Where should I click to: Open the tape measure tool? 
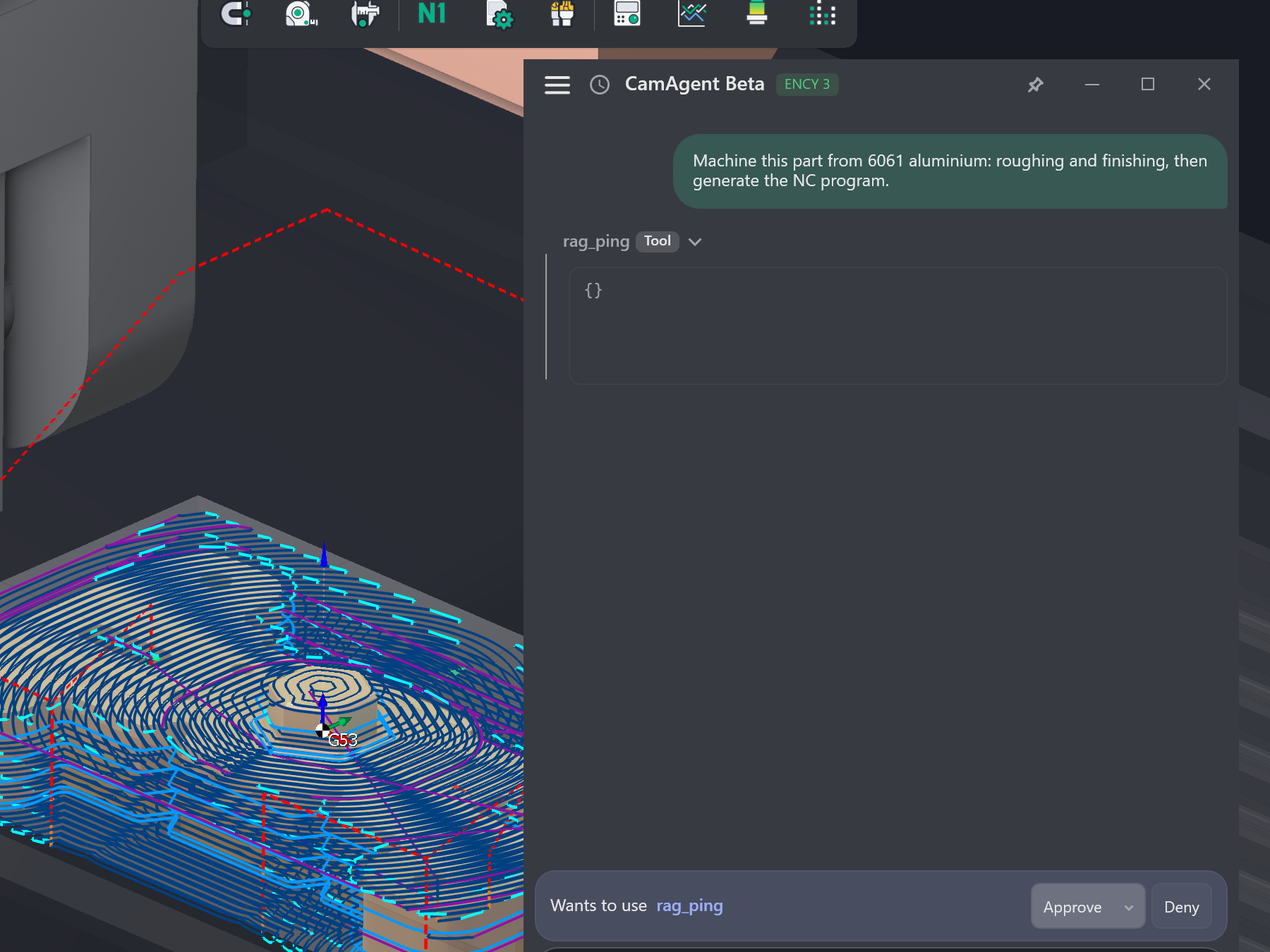[301, 13]
